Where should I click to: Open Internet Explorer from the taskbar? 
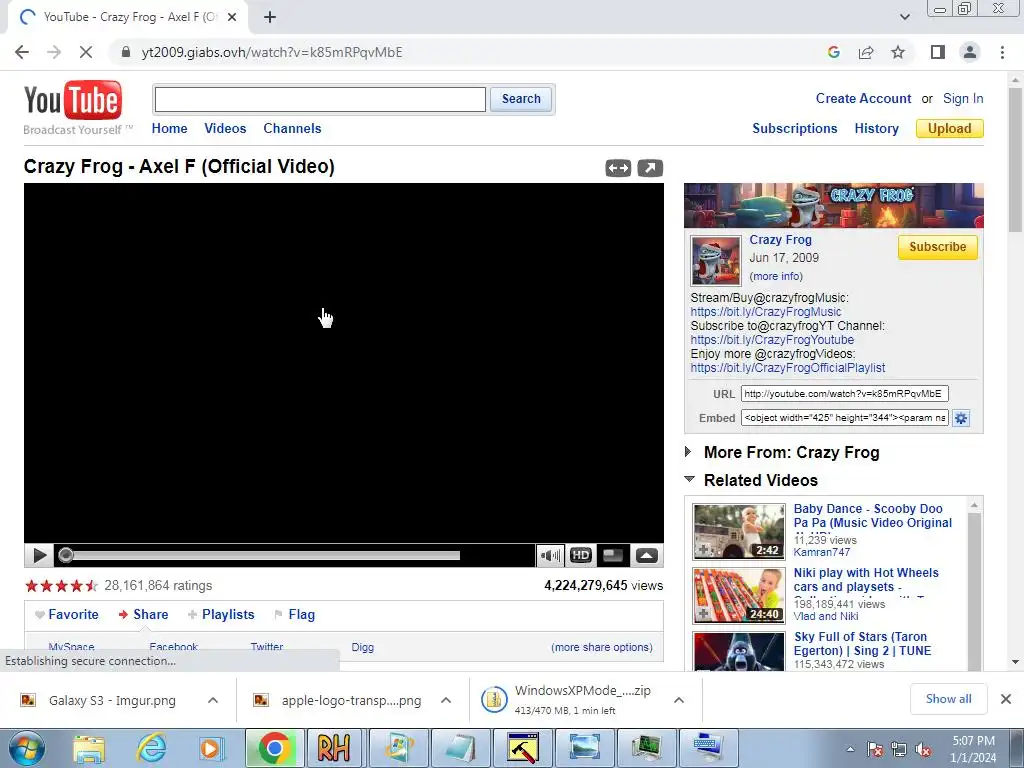pos(151,748)
